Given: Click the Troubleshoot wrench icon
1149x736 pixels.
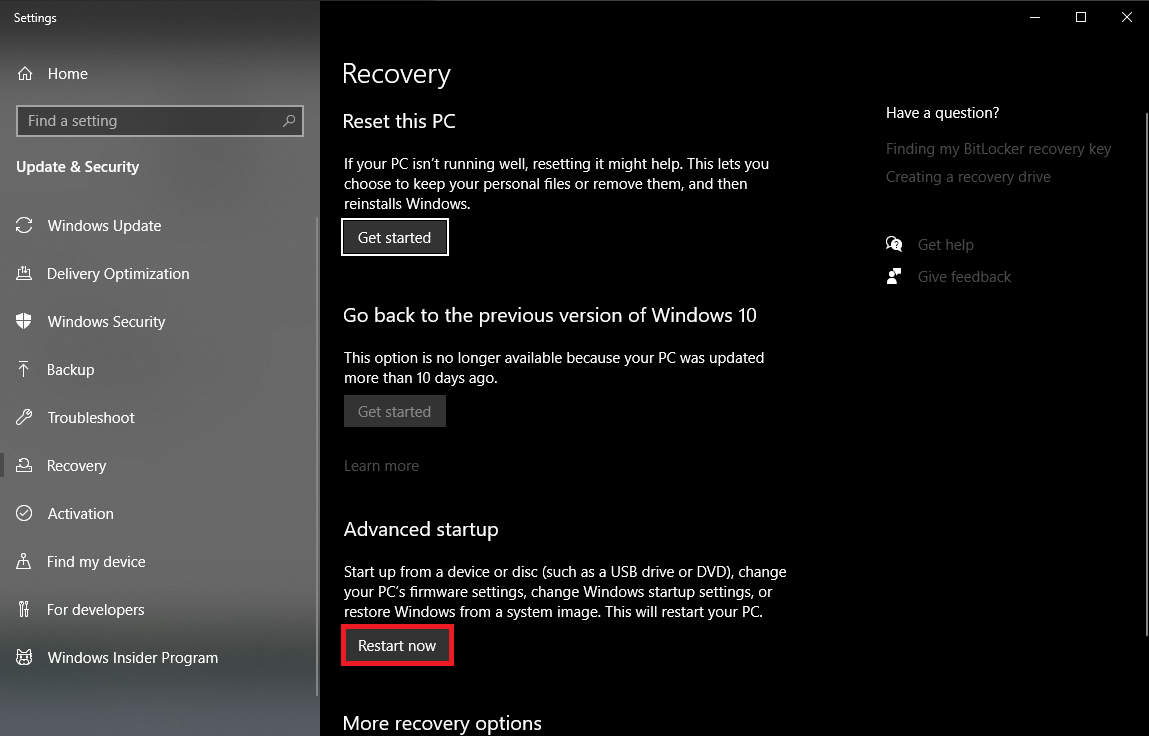Looking at the screenshot, I should point(25,418).
